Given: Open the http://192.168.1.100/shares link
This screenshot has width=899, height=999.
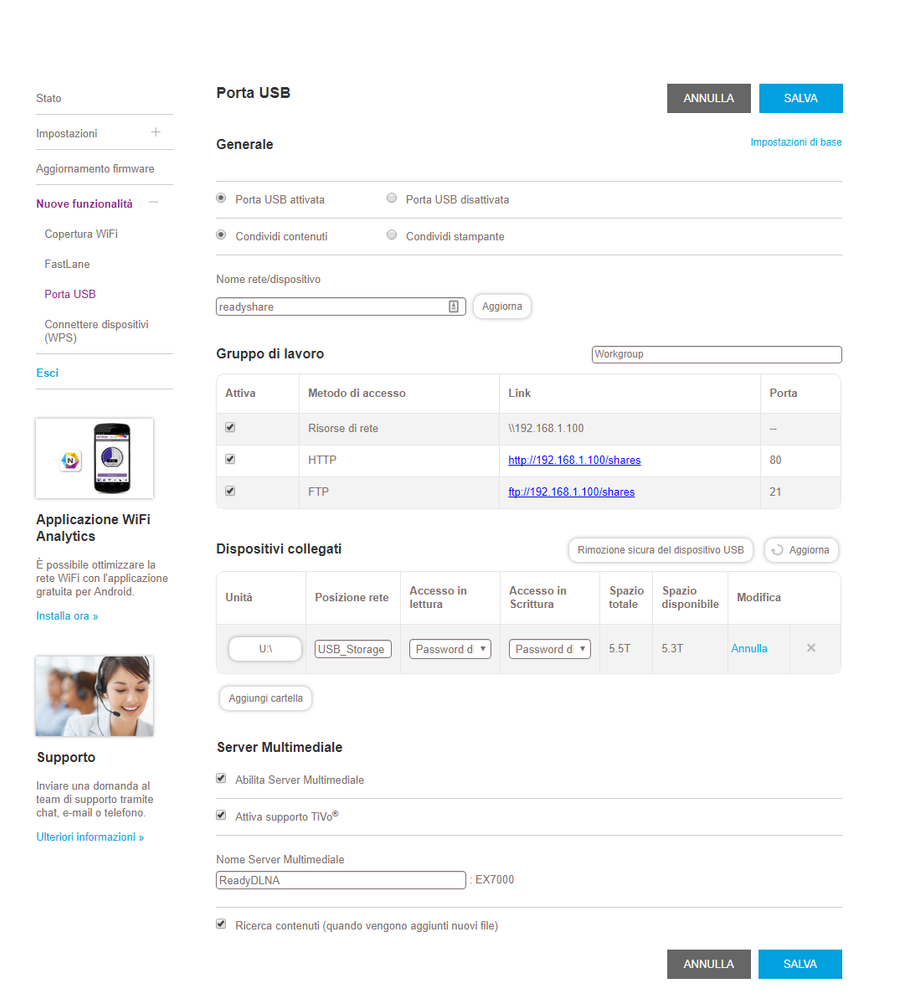Looking at the screenshot, I should click(574, 460).
